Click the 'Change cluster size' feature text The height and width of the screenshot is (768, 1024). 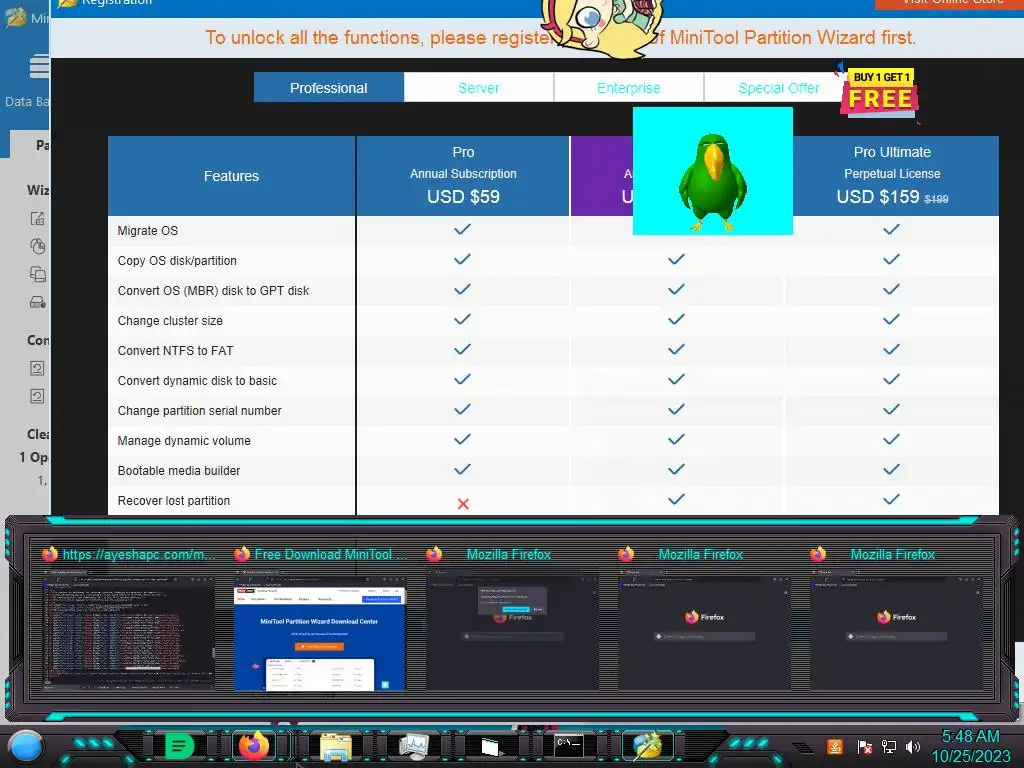point(170,321)
